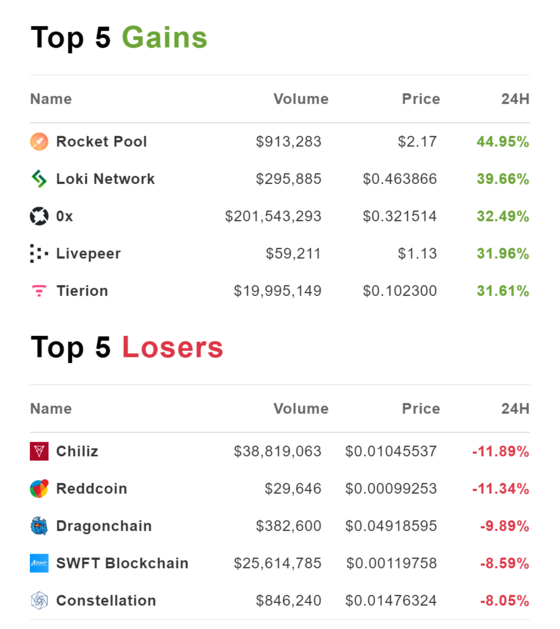Click the Rocket Pool coin icon

click(x=39, y=142)
